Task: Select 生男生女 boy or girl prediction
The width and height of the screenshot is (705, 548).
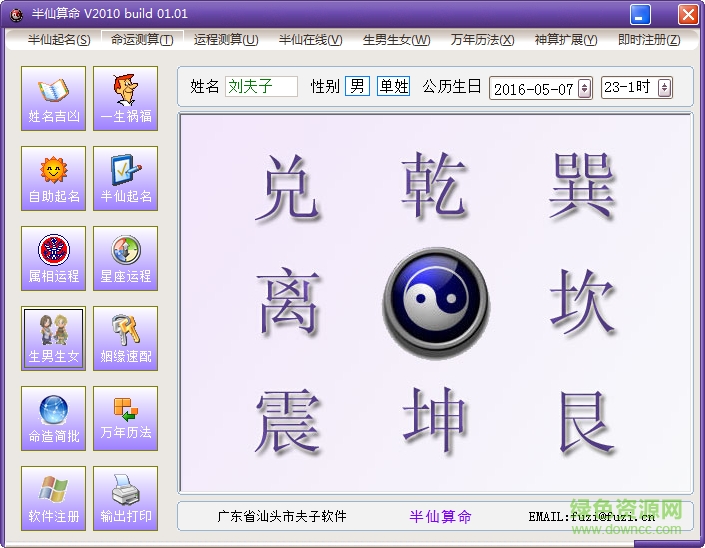Action: click(54, 339)
